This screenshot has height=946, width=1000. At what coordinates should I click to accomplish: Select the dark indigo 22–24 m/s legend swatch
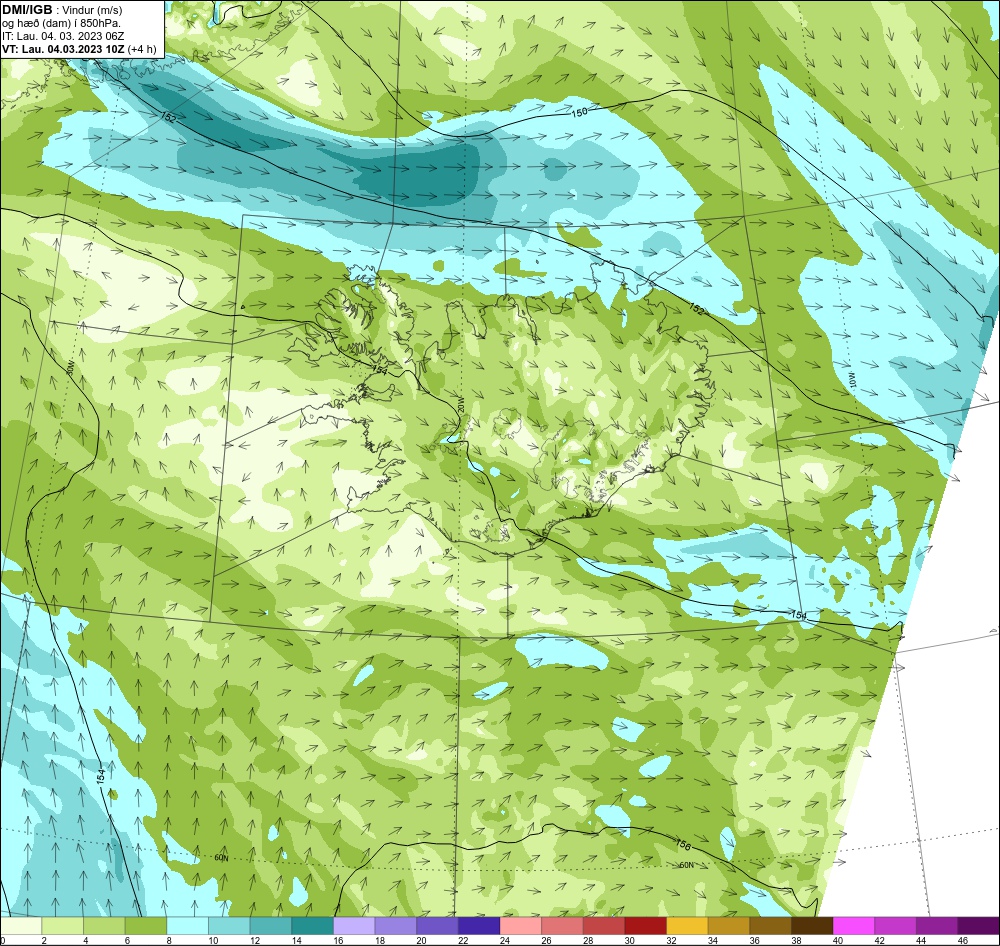[479, 925]
